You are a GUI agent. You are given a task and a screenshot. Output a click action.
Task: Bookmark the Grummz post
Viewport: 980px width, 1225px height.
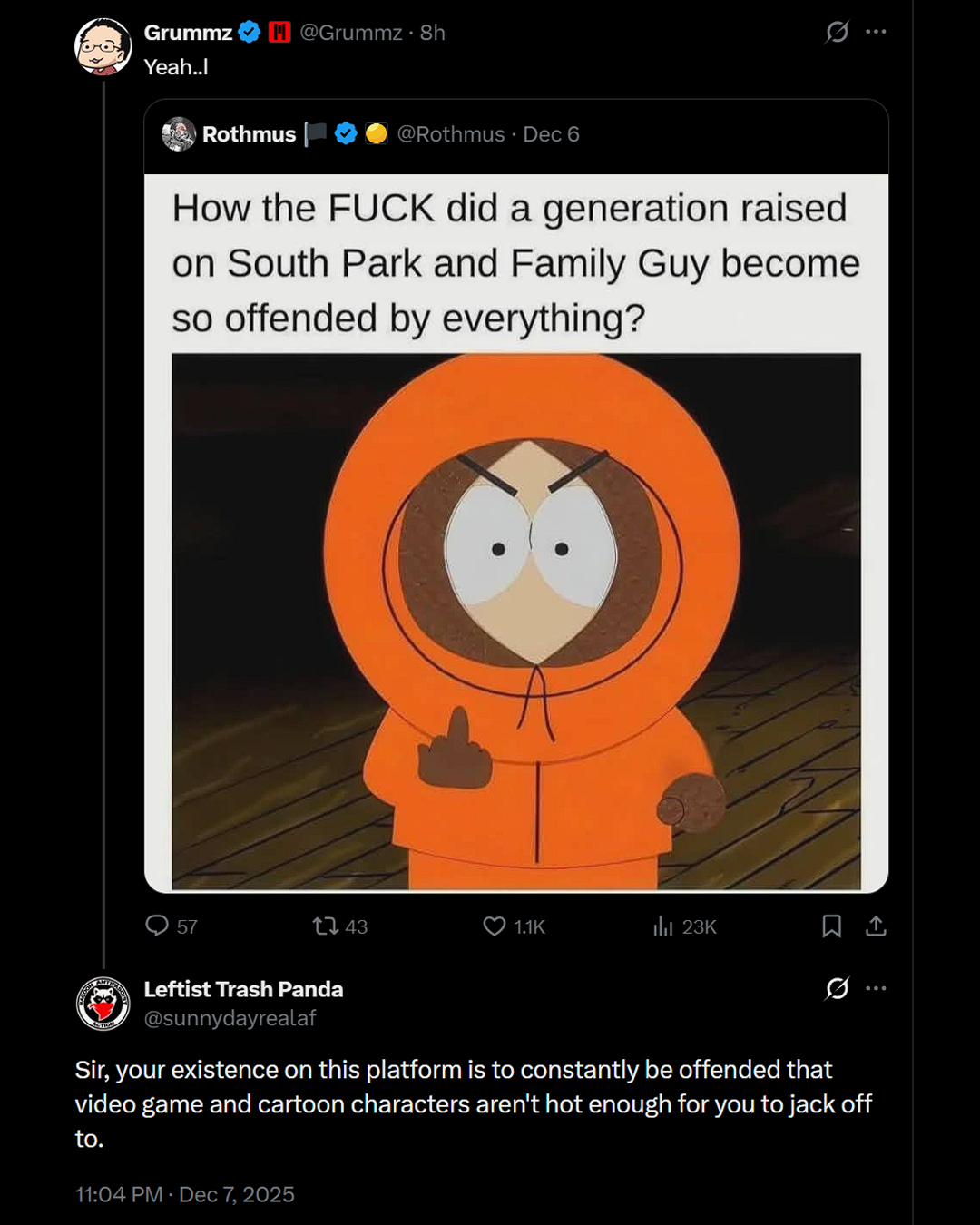(x=831, y=926)
